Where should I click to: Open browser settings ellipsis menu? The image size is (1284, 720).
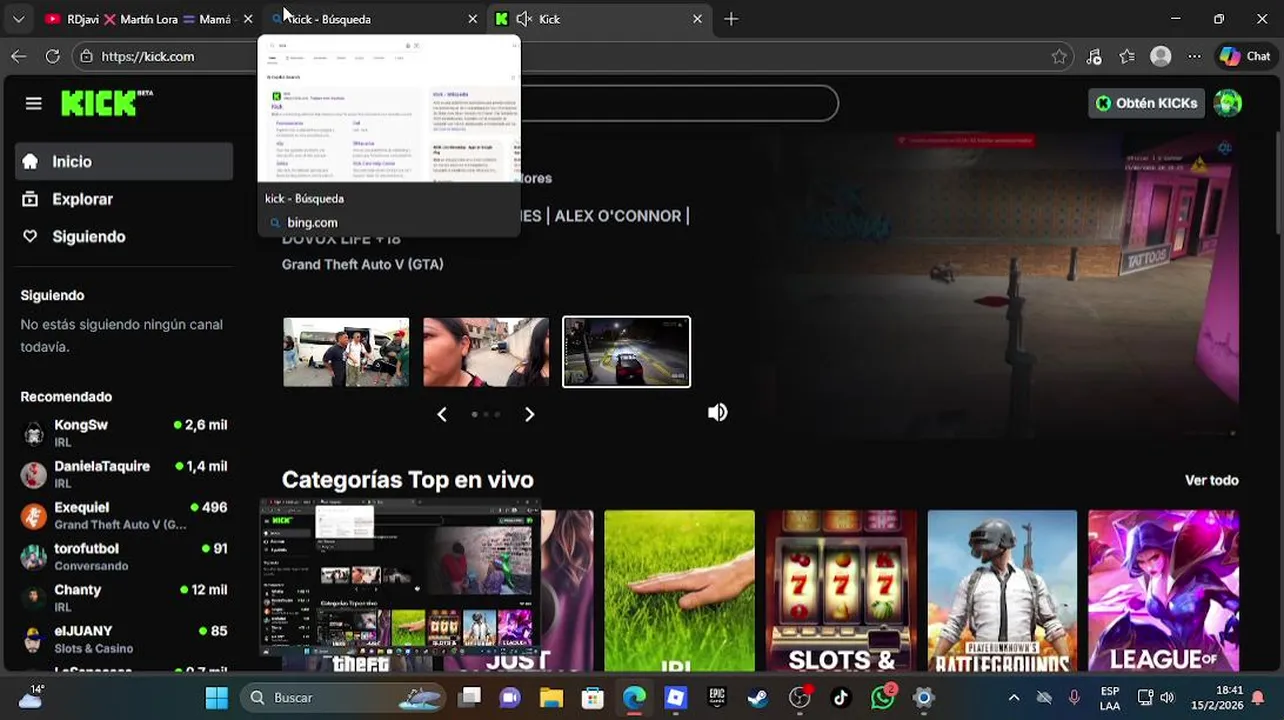pyautogui.click(x=1194, y=57)
